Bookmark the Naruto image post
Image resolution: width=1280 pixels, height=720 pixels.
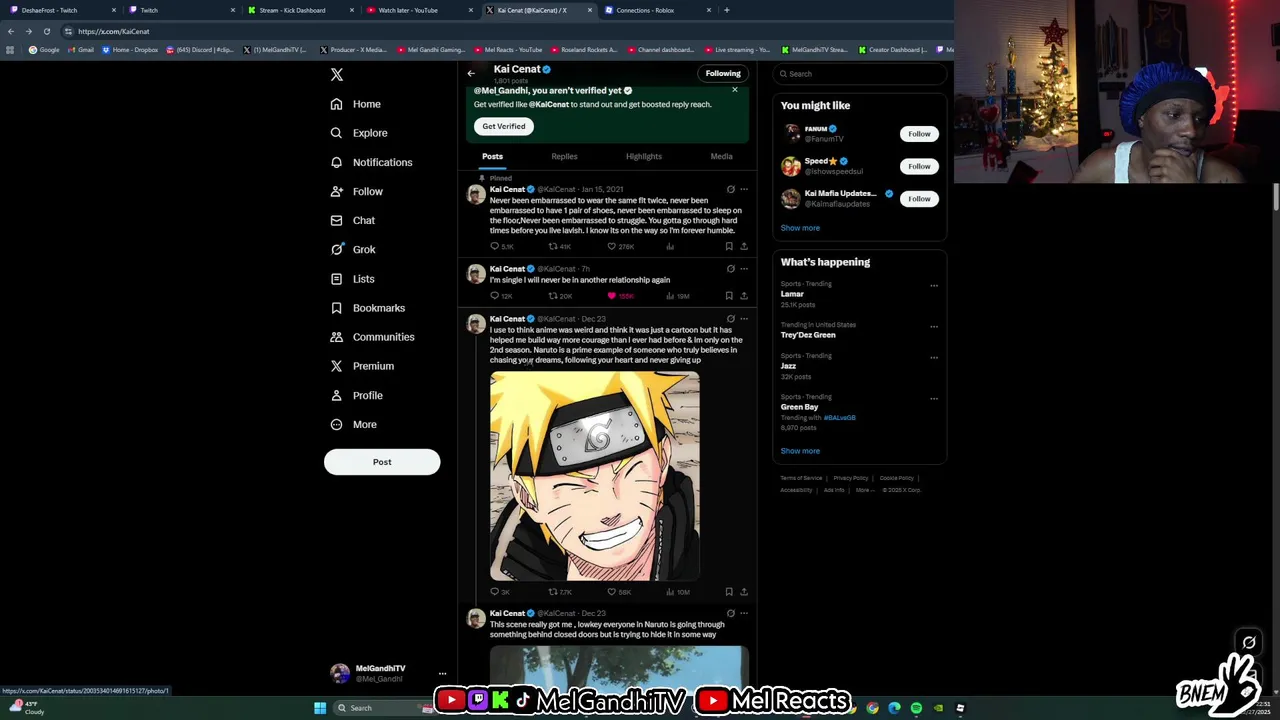pyautogui.click(x=729, y=592)
